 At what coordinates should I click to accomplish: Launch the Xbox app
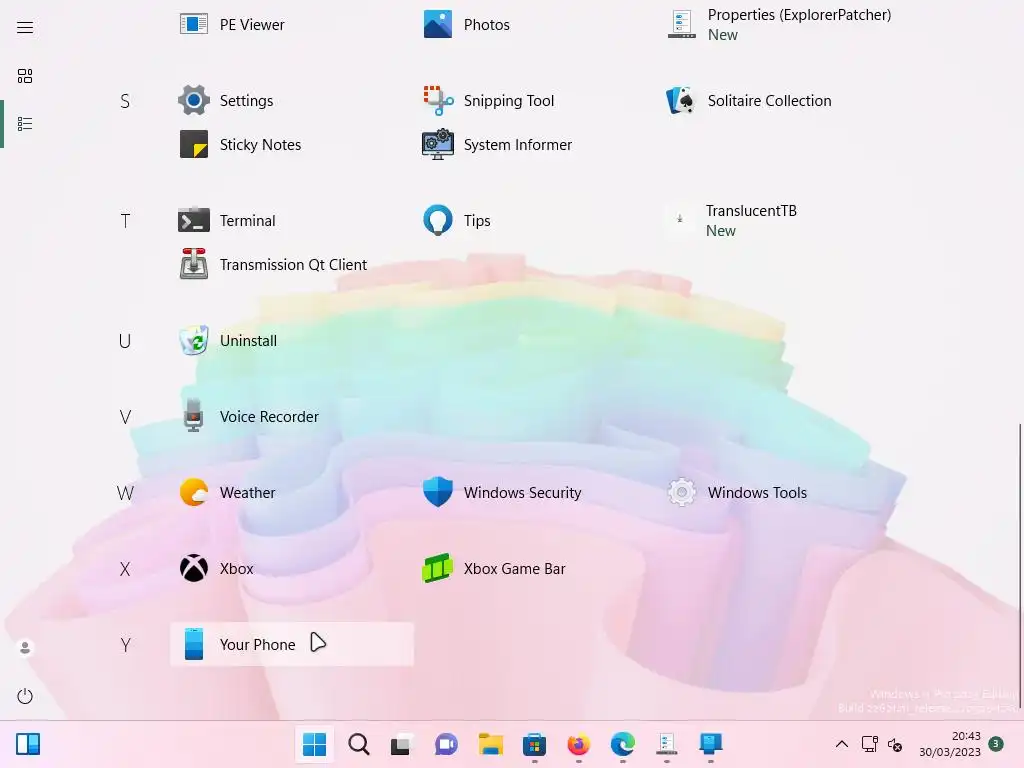tap(292, 569)
